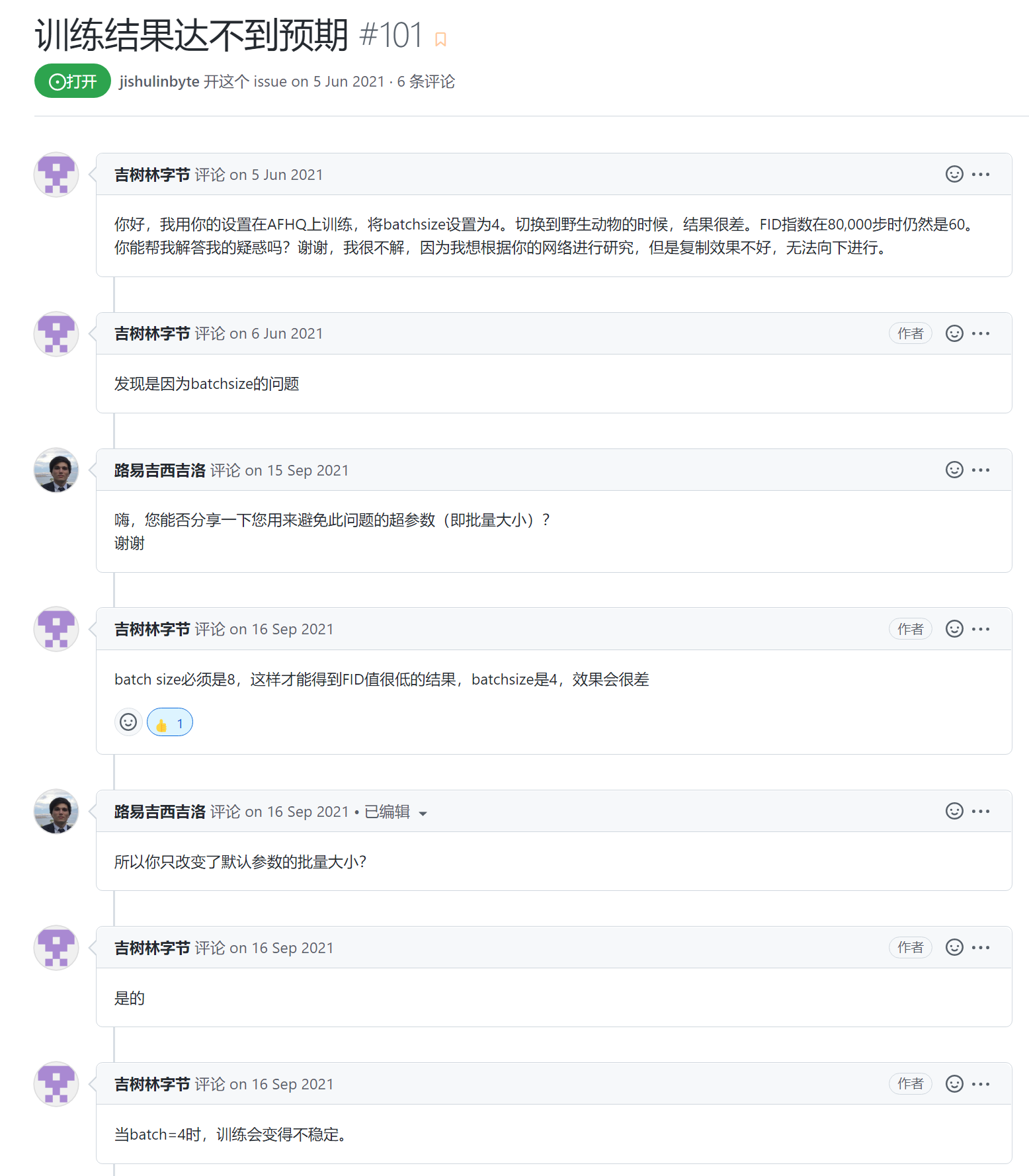Click the purple identicon avatar of first comment

(56, 175)
